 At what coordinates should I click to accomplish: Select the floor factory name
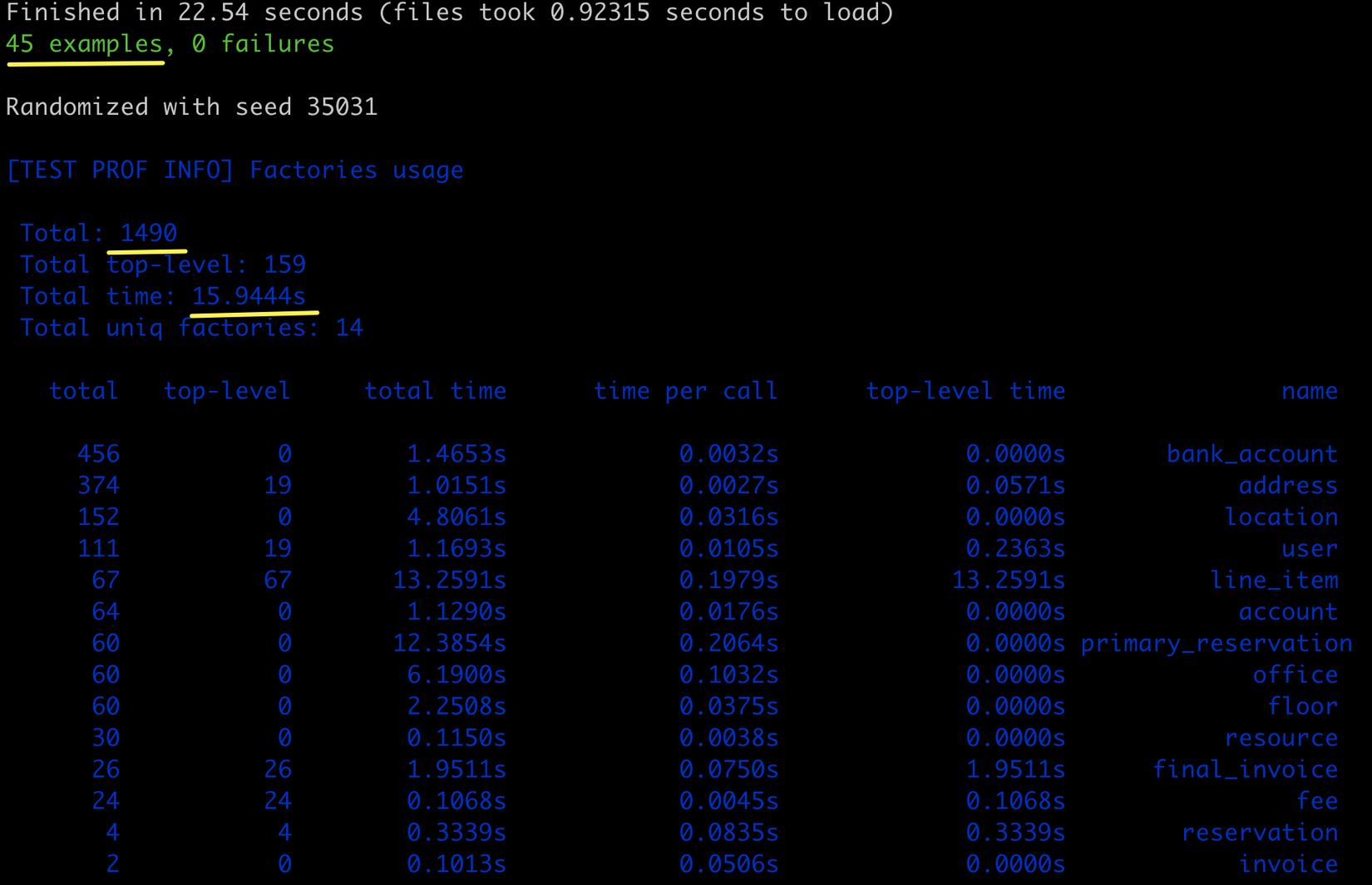(x=1302, y=708)
